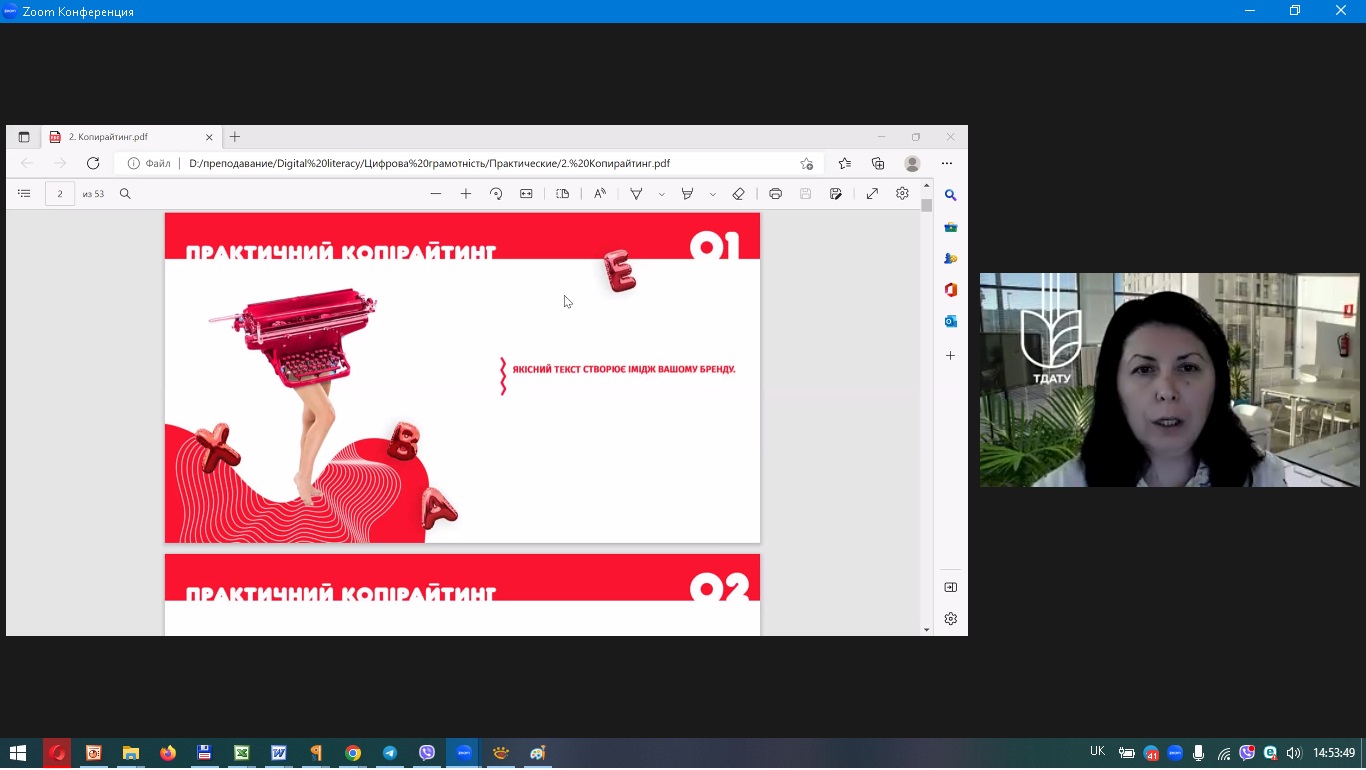Screen dimensions: 1366x770
Task: Expand the Highlight color options dropdown
Action: point(713,194)
